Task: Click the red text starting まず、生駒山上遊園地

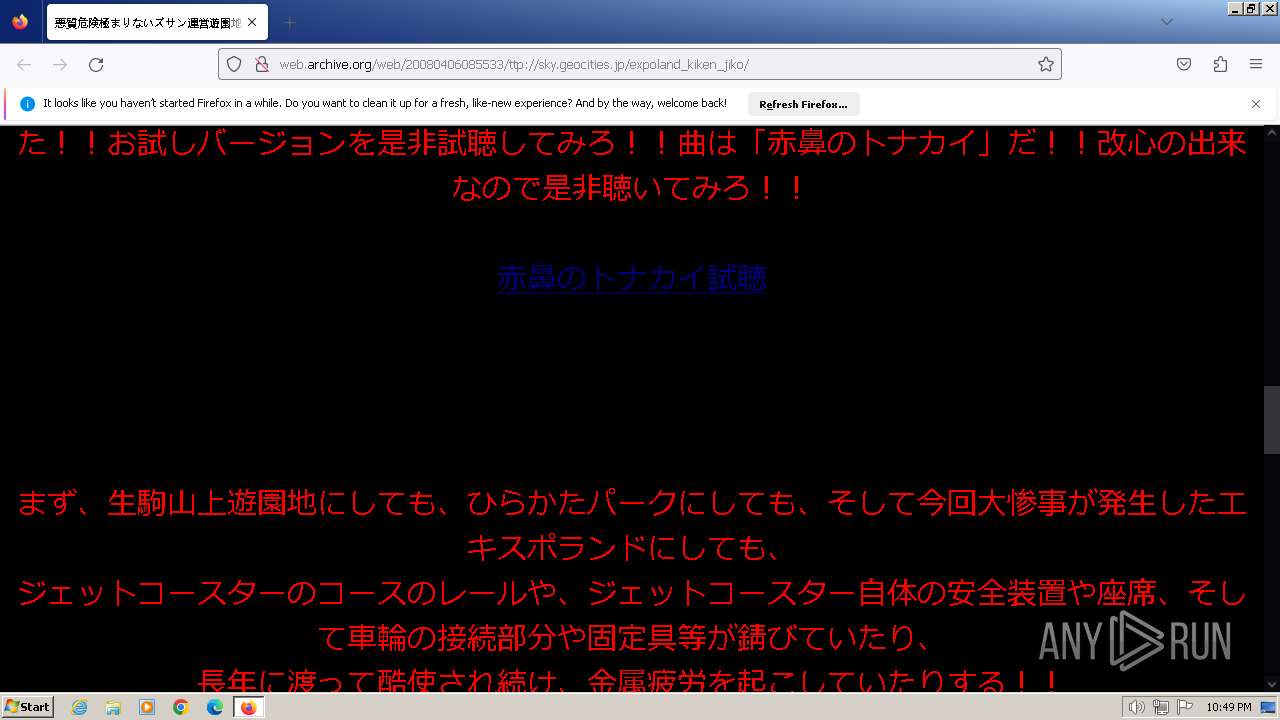Action: click(632, 525)
